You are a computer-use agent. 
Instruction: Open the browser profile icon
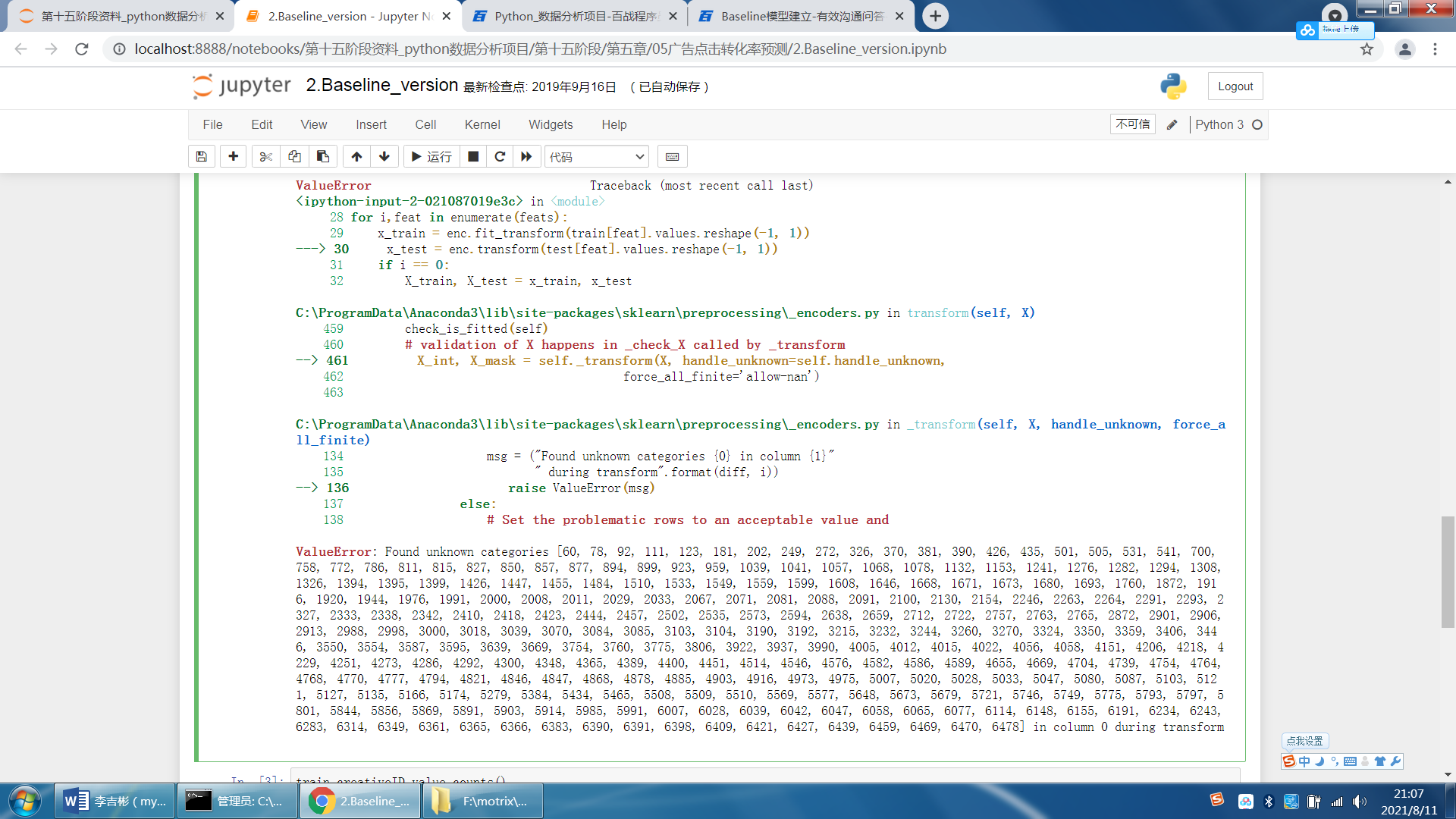(1404, 49)
